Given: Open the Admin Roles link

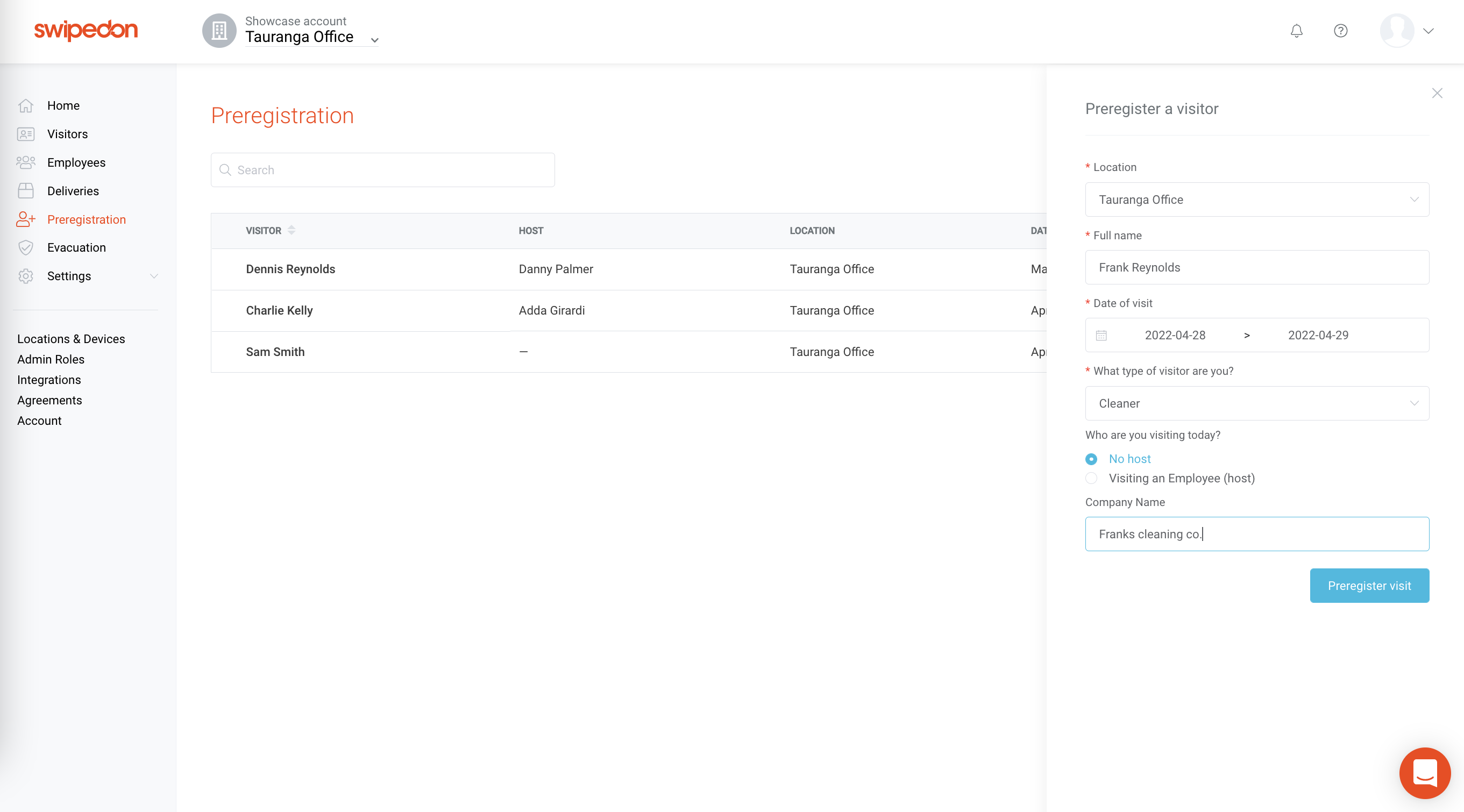Looking at the screenshot, I should click(x=51, y=360).
